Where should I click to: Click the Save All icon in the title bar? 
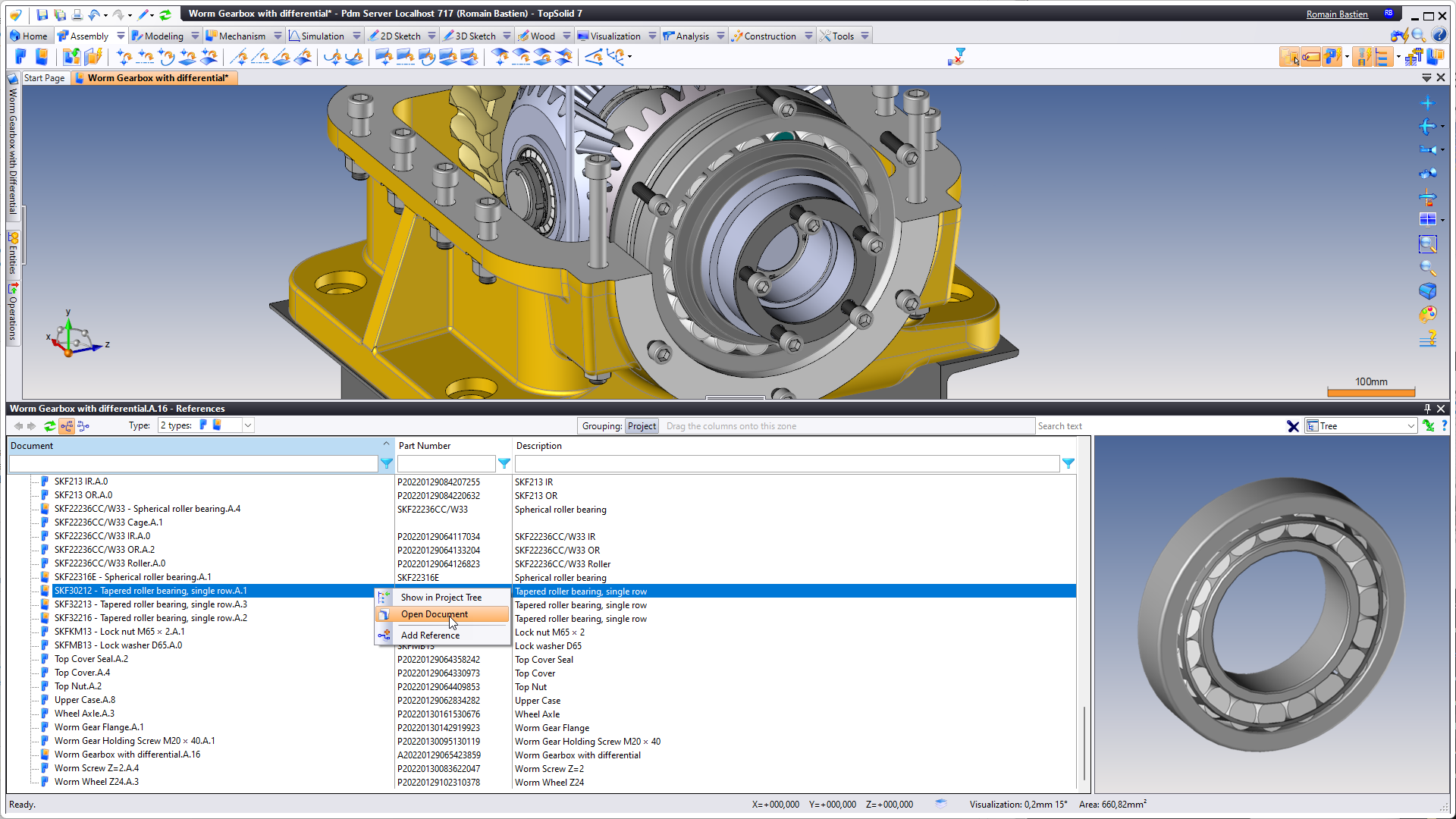click(59, 14)
